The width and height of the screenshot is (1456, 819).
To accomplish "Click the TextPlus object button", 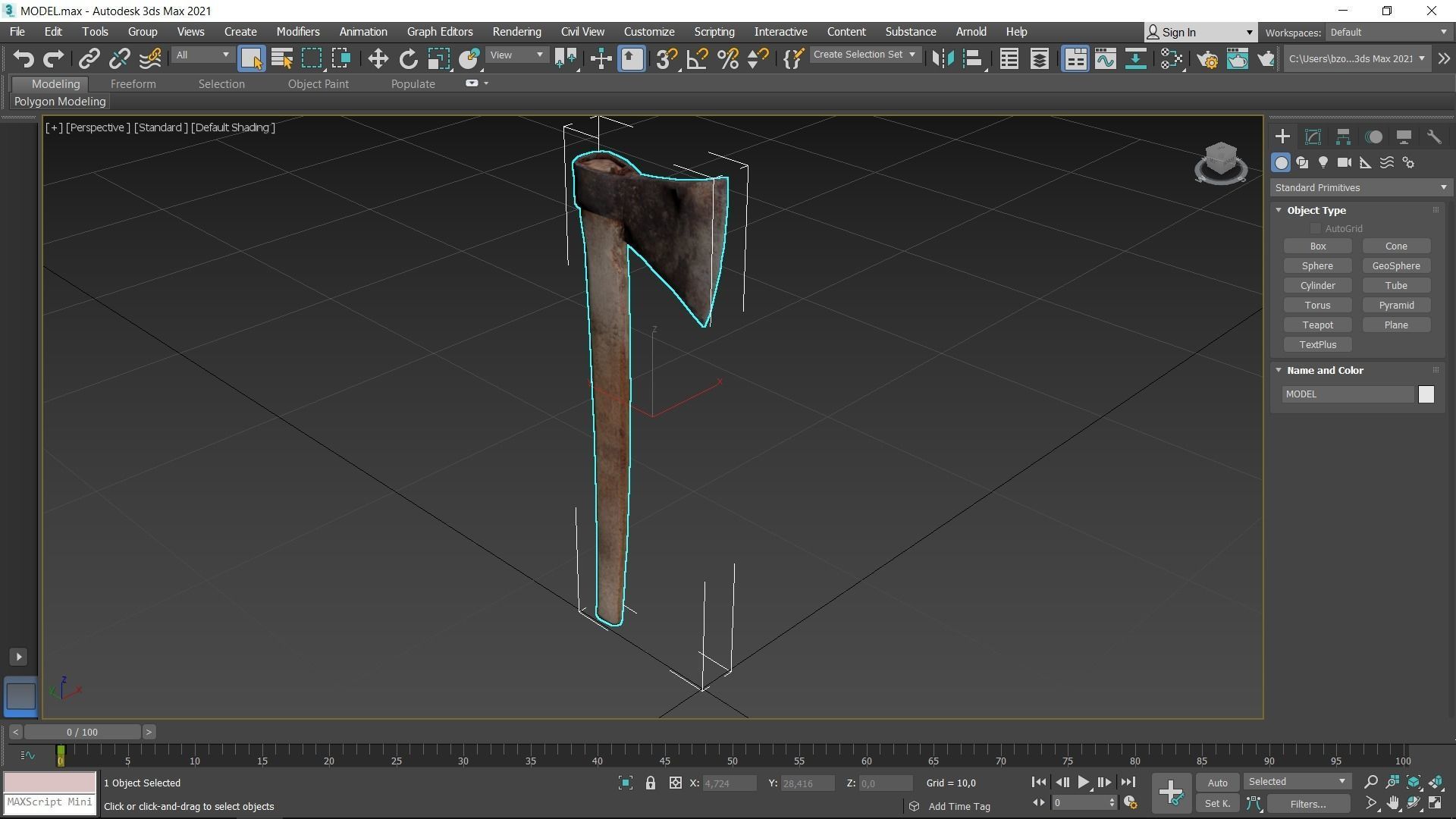I will [x=1317, y=344].
